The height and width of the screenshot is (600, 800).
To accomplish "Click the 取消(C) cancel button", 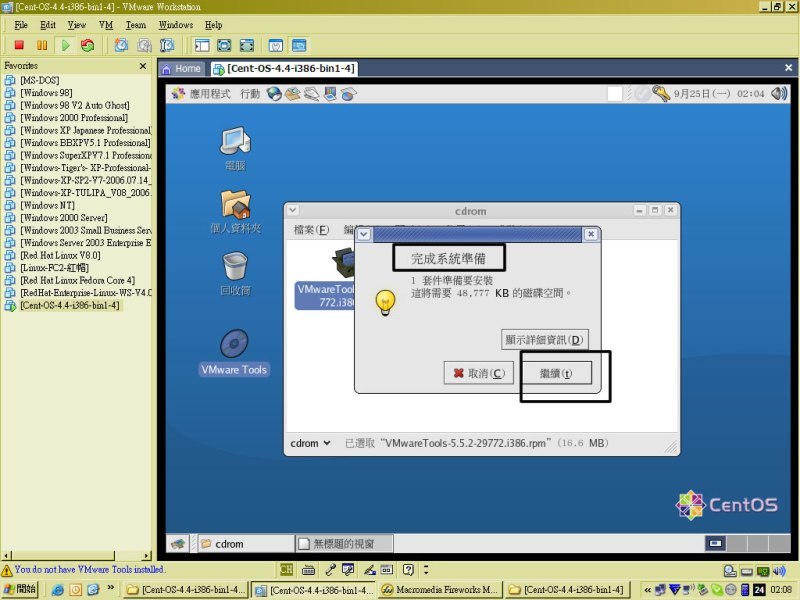I will 479,373.
